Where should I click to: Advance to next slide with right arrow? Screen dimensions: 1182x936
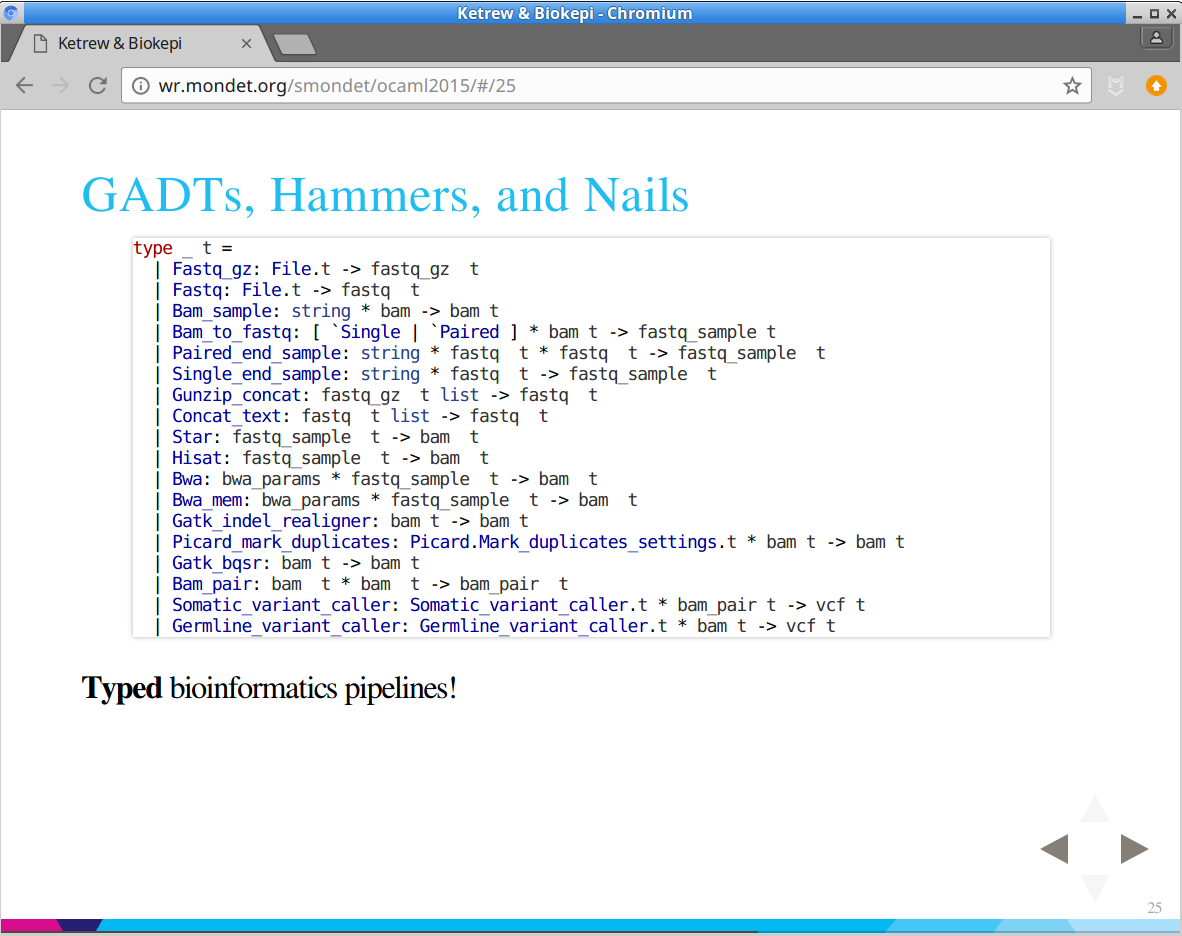(x=1134, y=849)
